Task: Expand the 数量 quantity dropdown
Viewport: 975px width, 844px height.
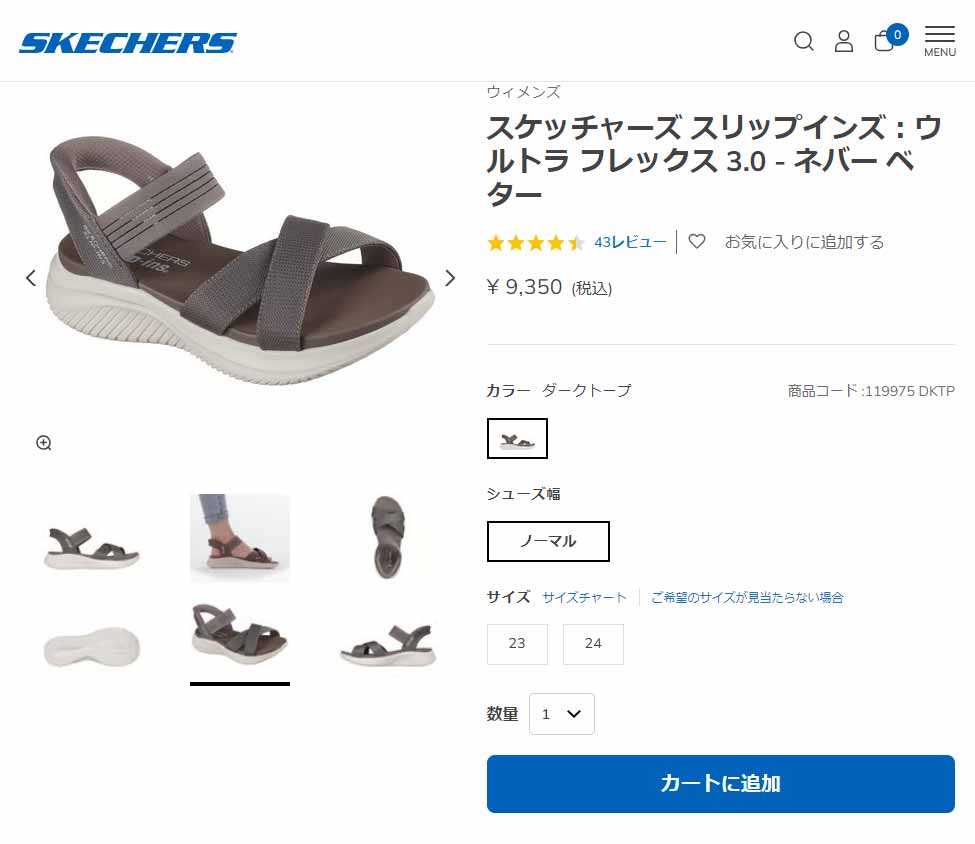Action: click(561, 713)
